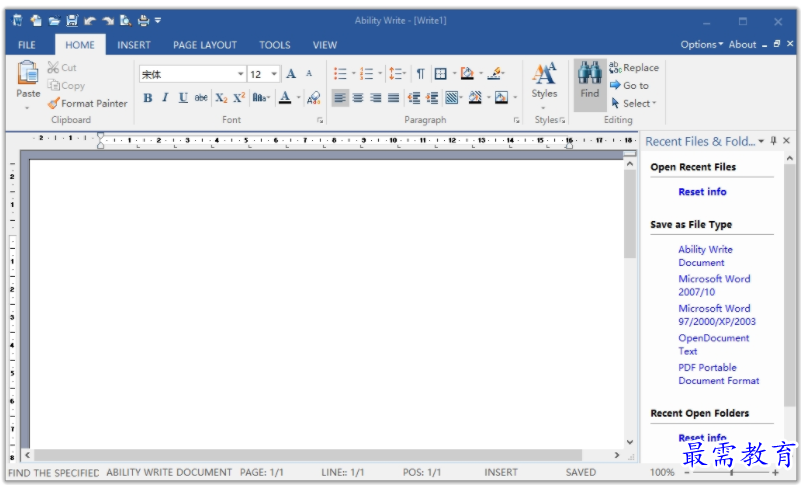
Task: Show paragraph marks with the pilcrow icon
Action: click(x=420, y=74)
